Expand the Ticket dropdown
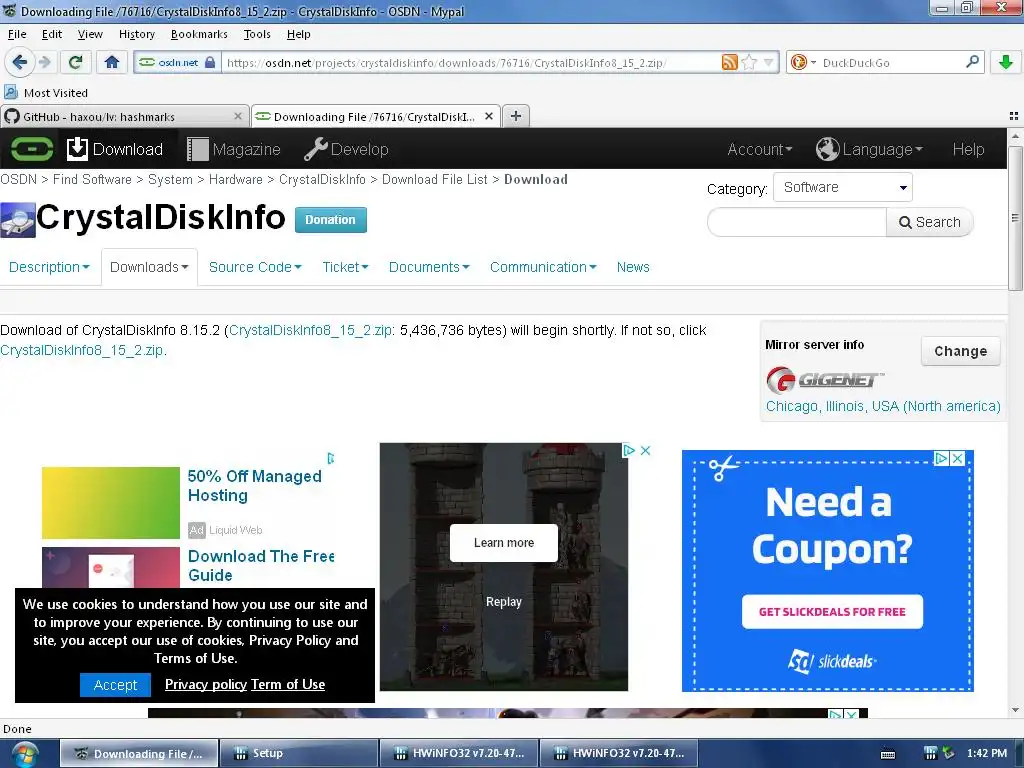 (x=345, y=267)
